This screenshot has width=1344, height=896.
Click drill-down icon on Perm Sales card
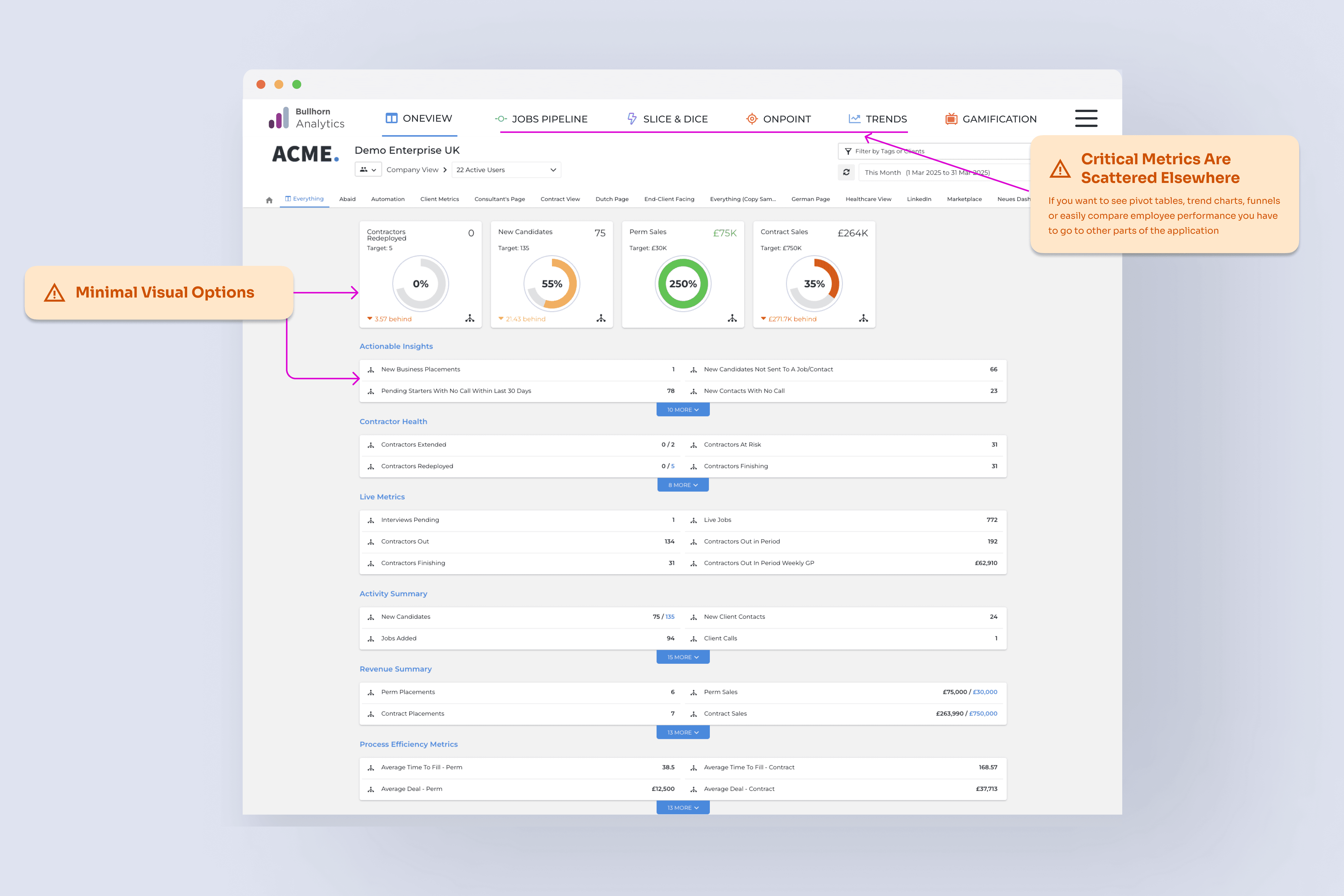(732, 318)
